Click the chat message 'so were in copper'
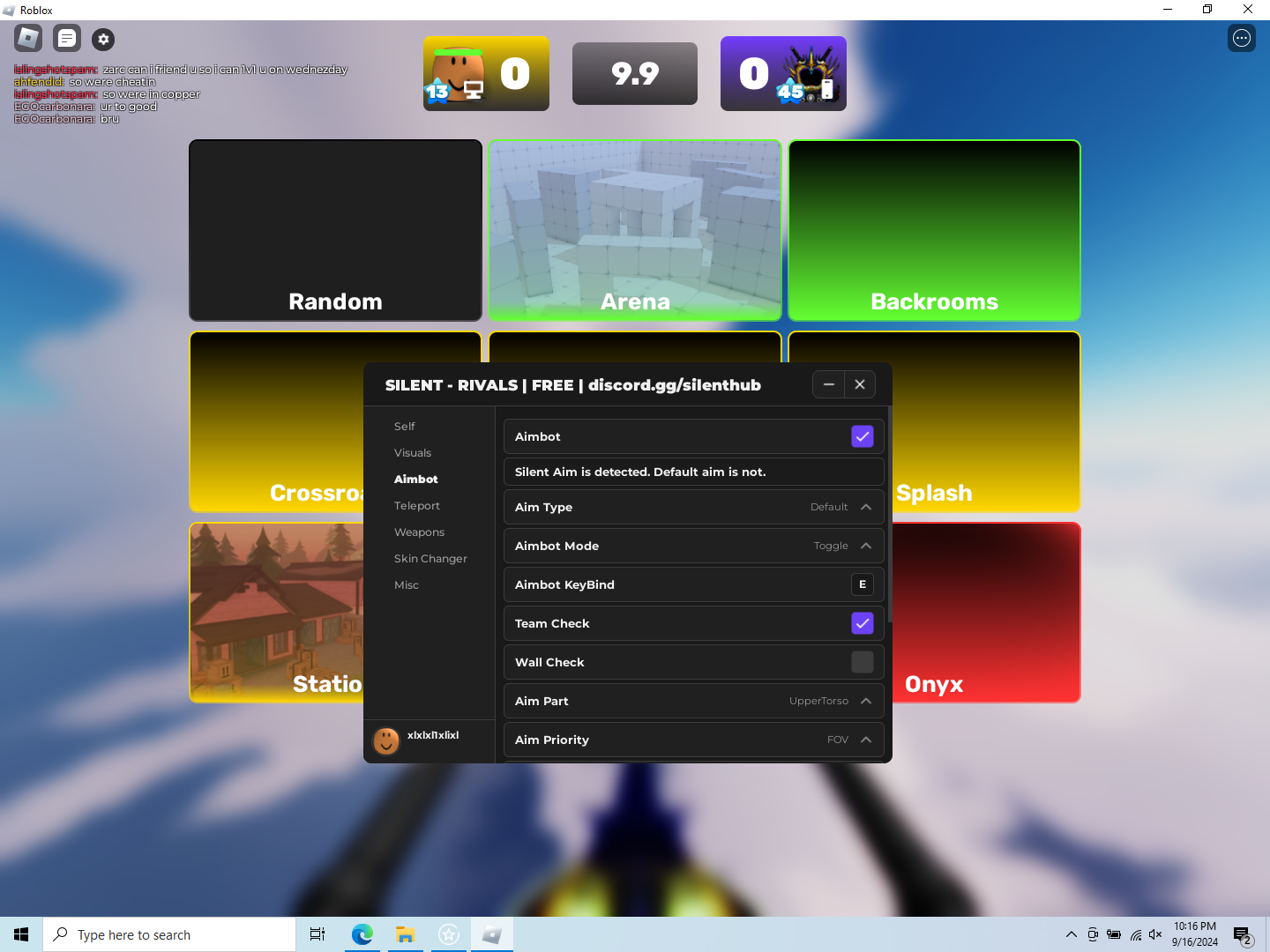This screenshot has height=952, width=1270. [151, 94]
